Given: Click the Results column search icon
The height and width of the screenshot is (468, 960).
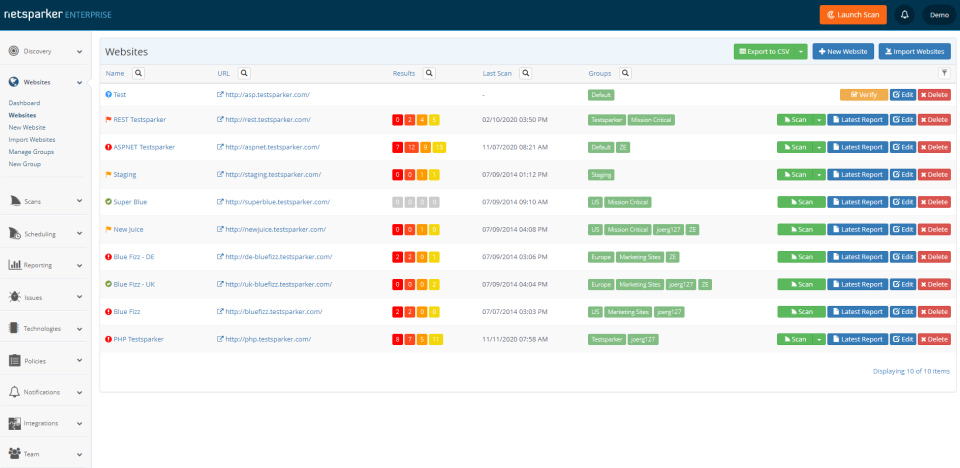Looking at the screenshot, I should tap(429, 74).
